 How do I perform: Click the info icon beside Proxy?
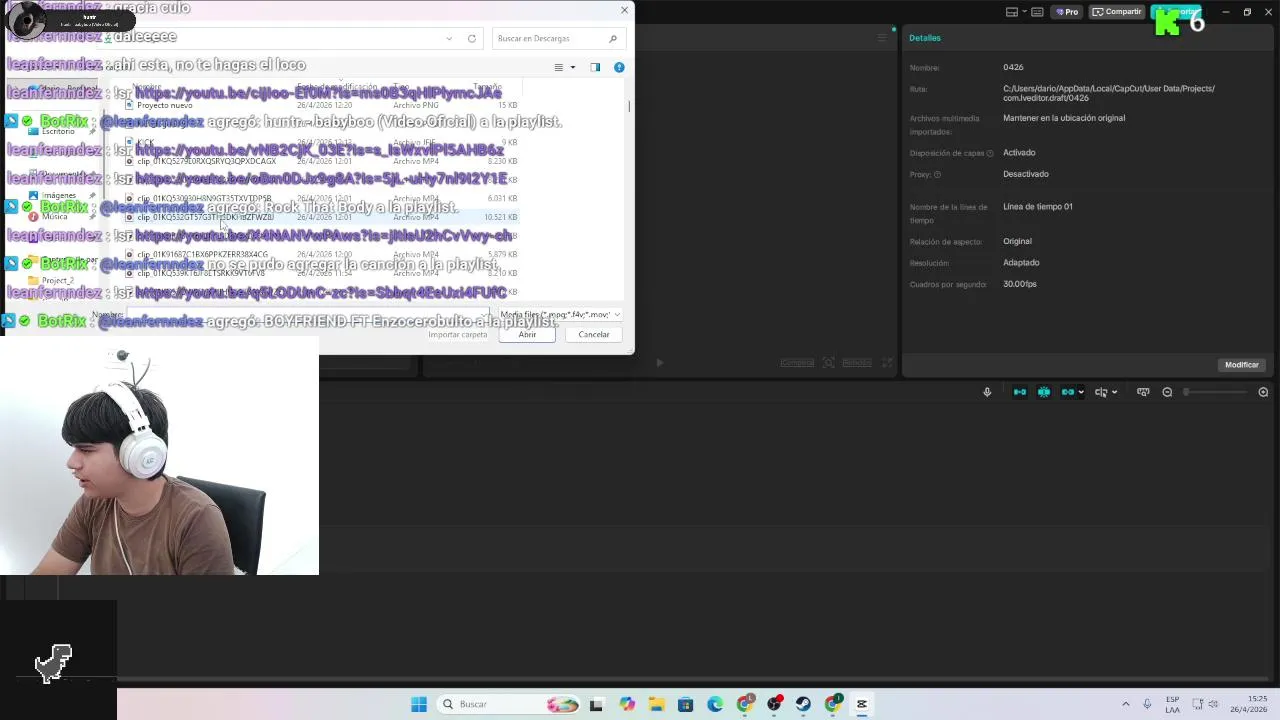tap(937, 174)
